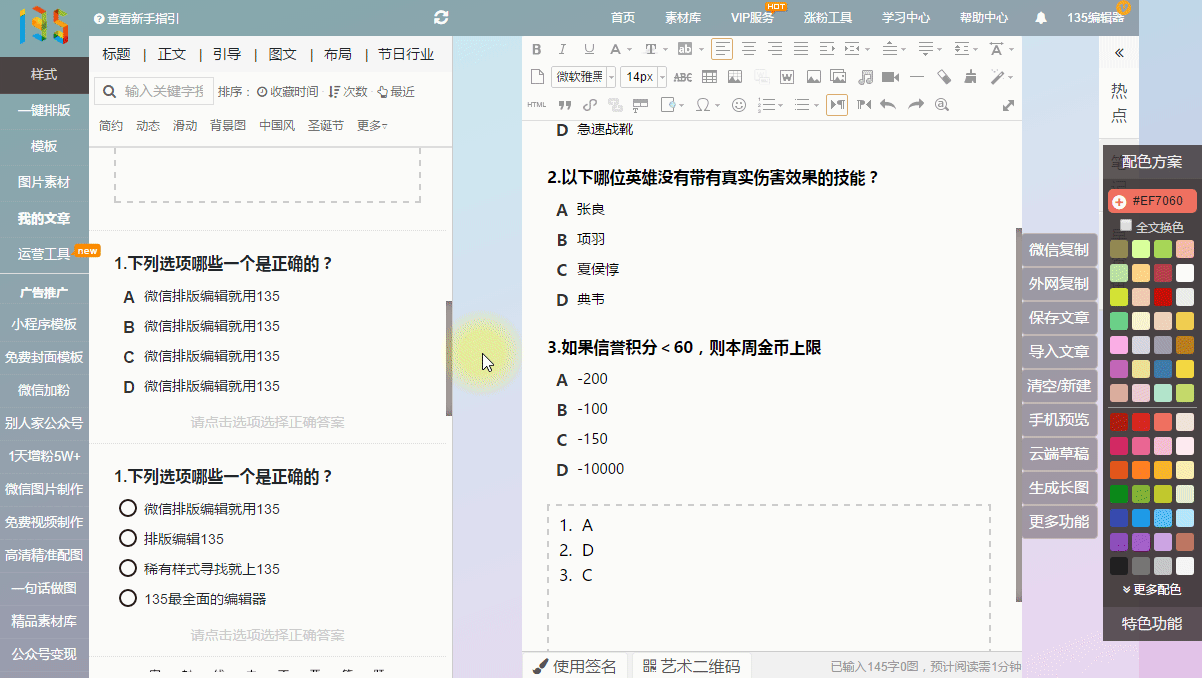Image resolution: width=1202 pixels, height=678 pixels.
Task: Enable the 全文换色 checkbox
Action: (1126, 226)
